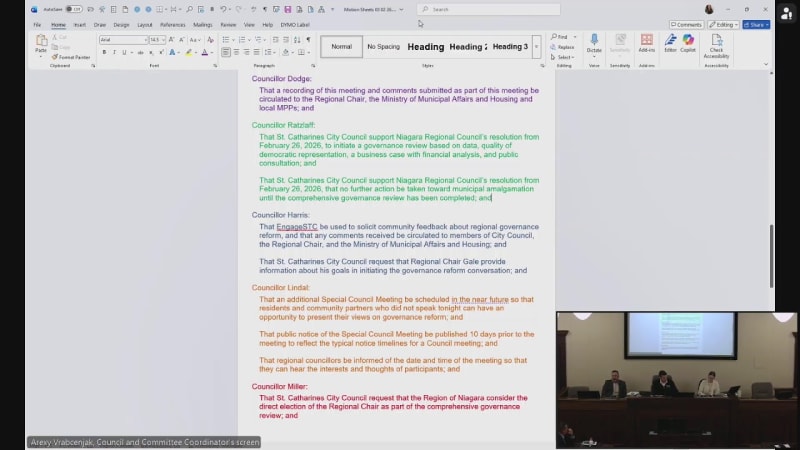The width and height of the screenshot is (800, 450).
Task: Toggle the AutoSave switch
Action: 74,9
